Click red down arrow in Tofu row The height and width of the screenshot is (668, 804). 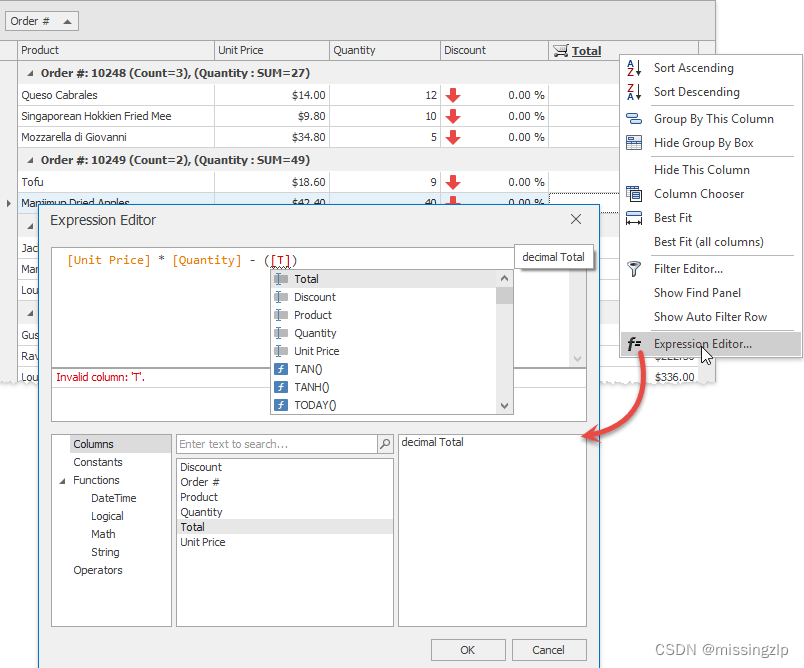tap(453, 183)
